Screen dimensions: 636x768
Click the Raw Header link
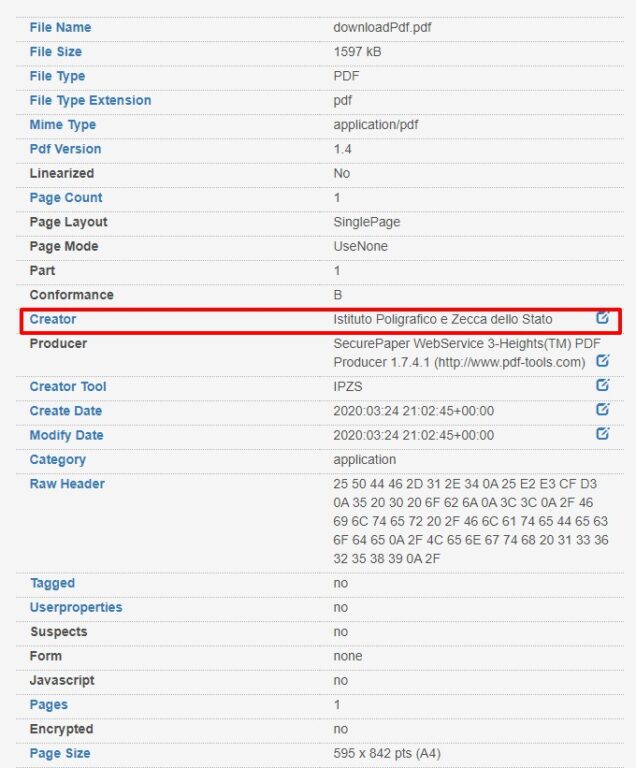[67, 484]
